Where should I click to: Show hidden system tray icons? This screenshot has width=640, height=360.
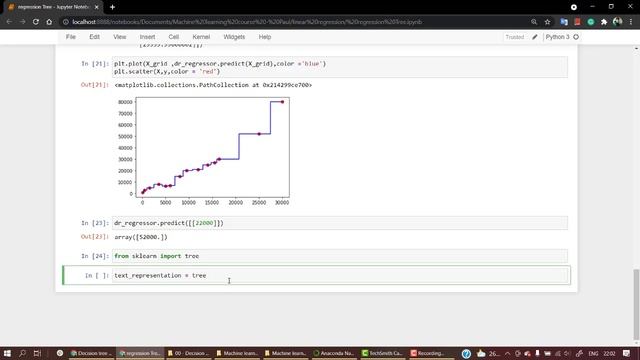point(507,353)
